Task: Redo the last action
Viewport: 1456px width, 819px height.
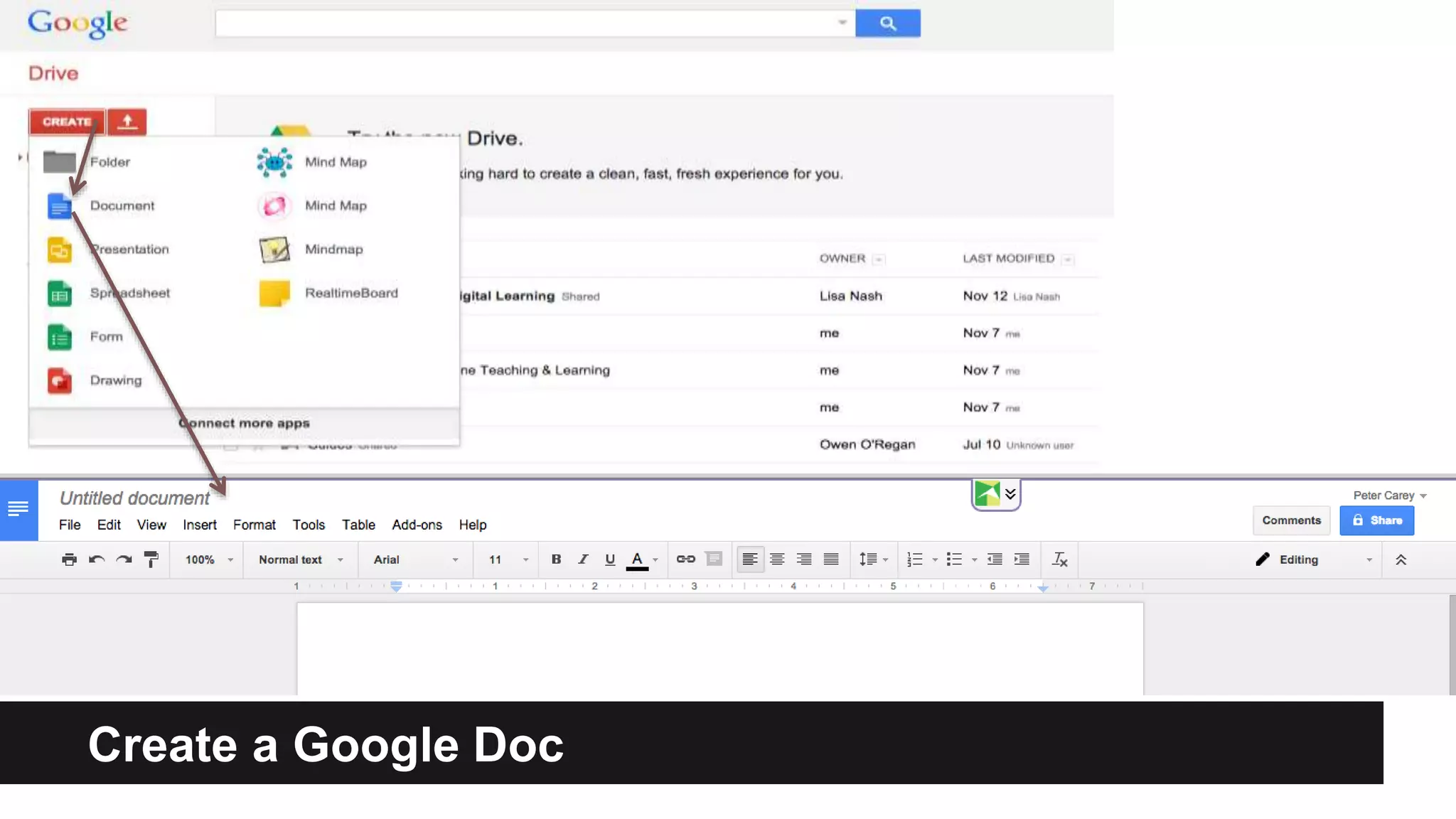Action: click(x=124, y=560)
